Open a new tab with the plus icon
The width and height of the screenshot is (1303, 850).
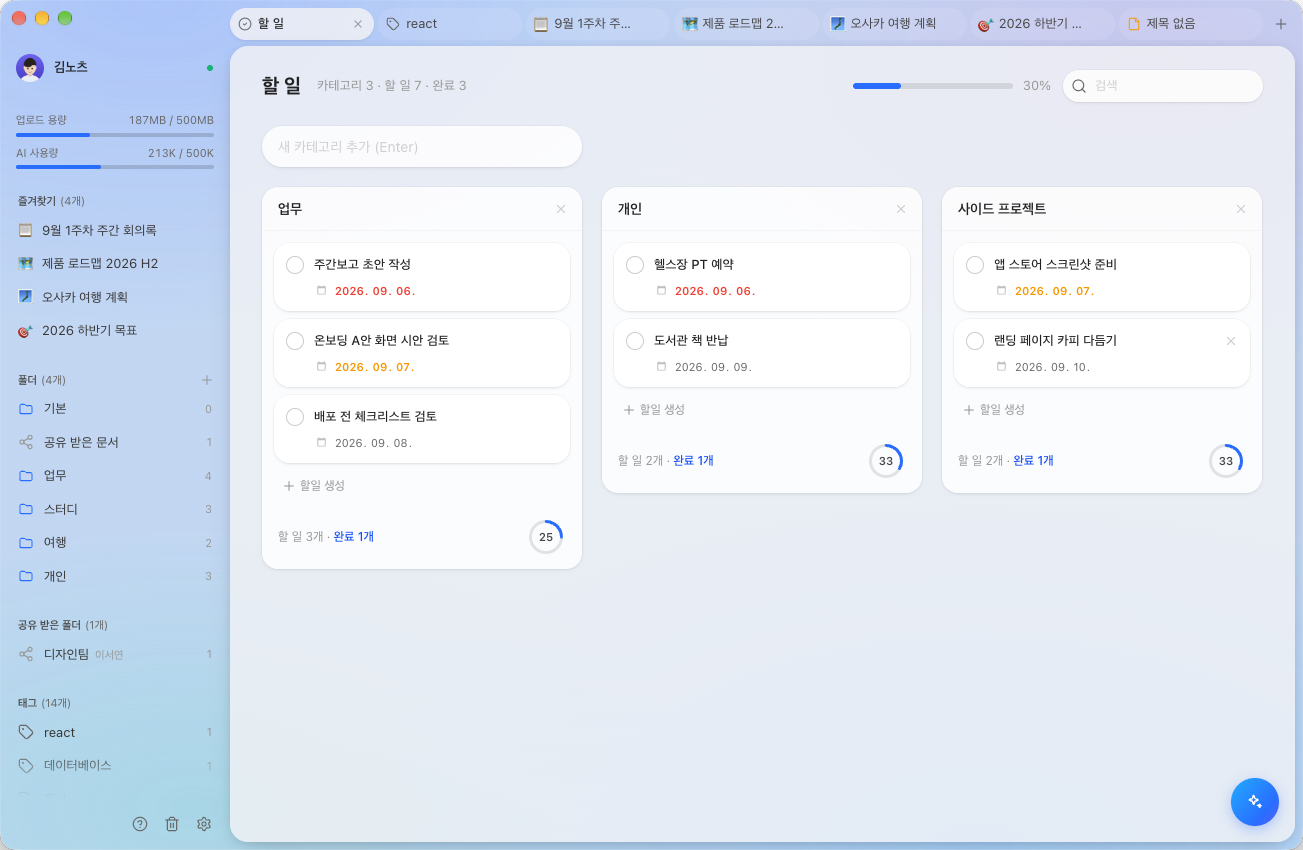click(x=1281, y=24)
